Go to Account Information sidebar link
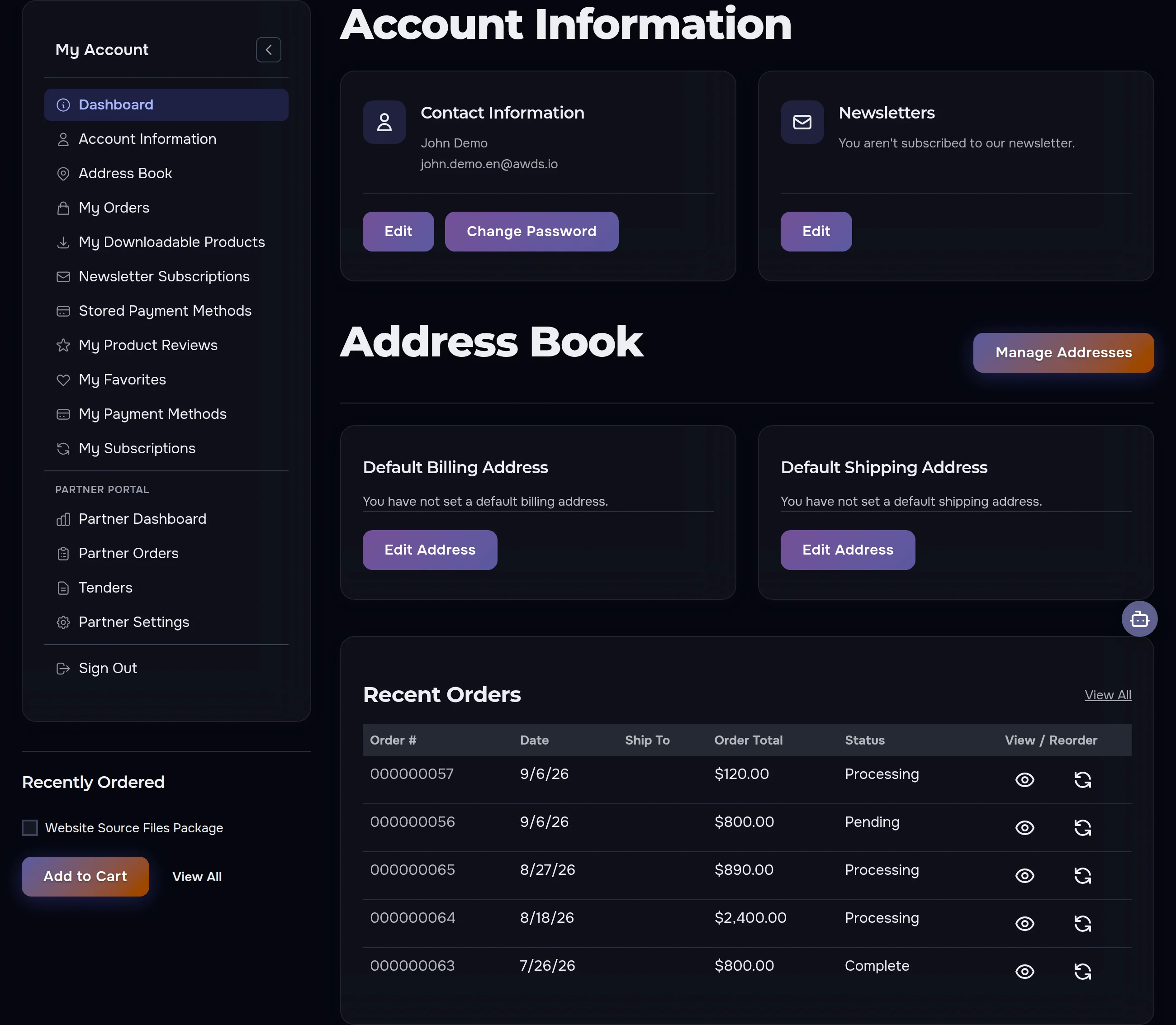 (166, 139)
